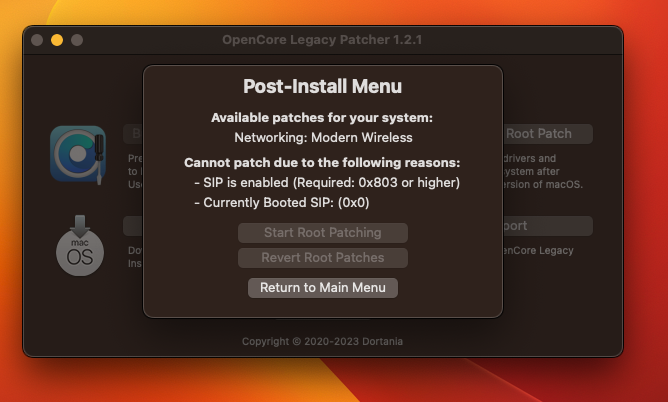Click the gray zoom button in the title bar

pyautogui.click(x=77, y=40)
